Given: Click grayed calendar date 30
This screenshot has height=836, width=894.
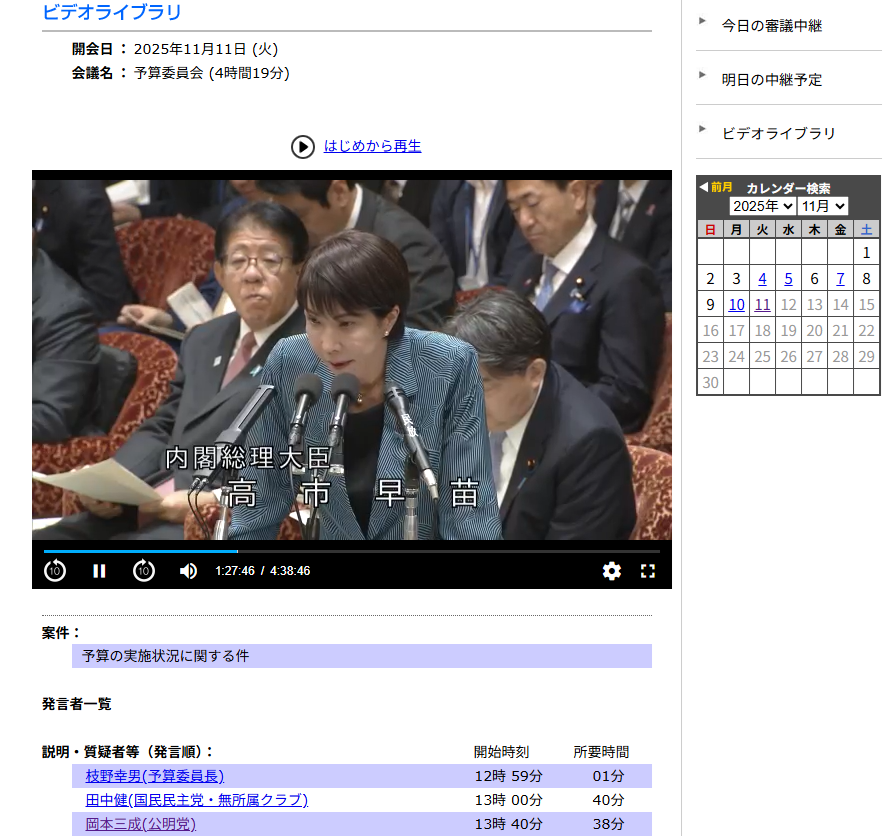Looking at the screenshot, I should tap(710, 383).
